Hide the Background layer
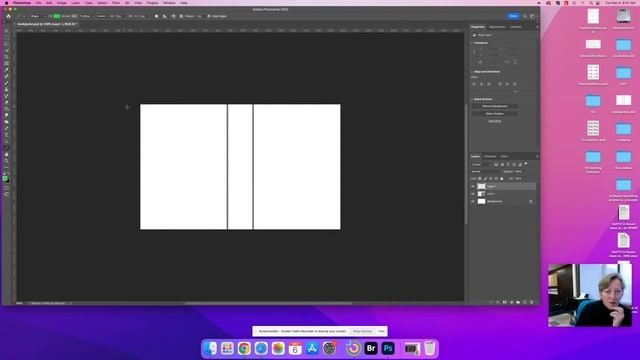 [473, 201]
